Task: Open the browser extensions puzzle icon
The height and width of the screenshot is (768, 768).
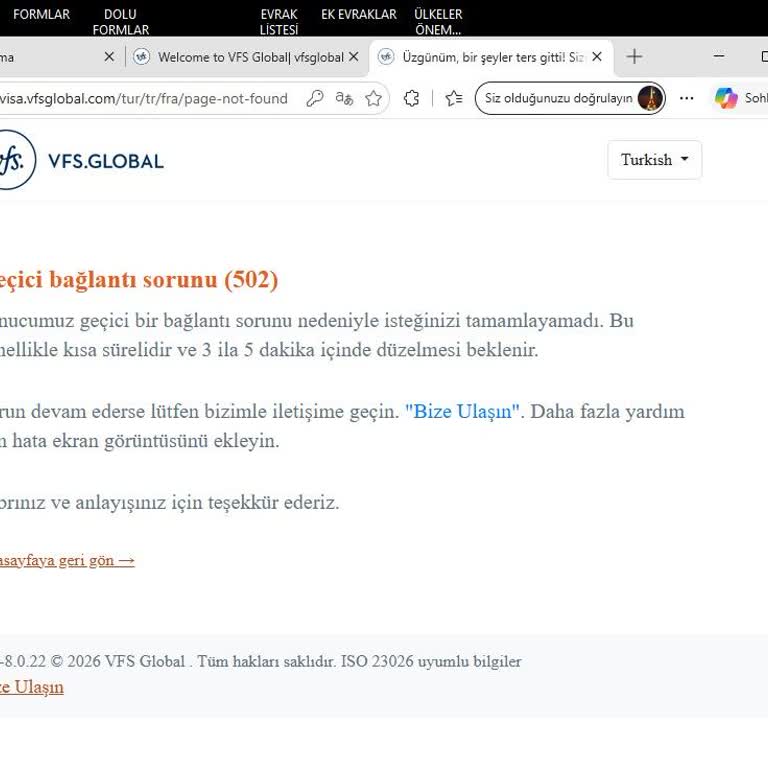Action: (411, 98)
